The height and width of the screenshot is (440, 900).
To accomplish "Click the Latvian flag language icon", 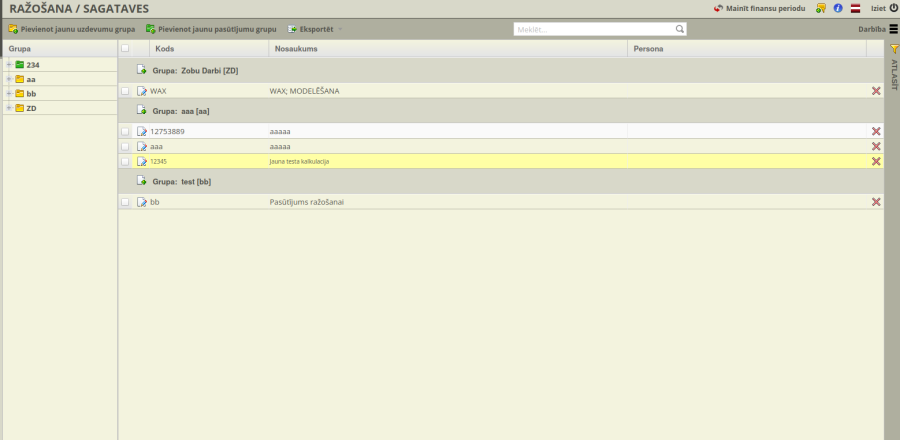I will pos(855,8).
